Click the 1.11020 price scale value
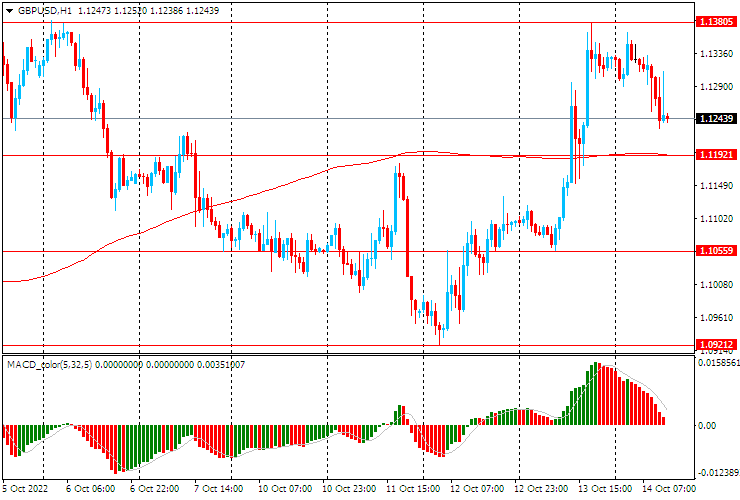The width and height of the screenshot is (740, 500). point(716,219)
